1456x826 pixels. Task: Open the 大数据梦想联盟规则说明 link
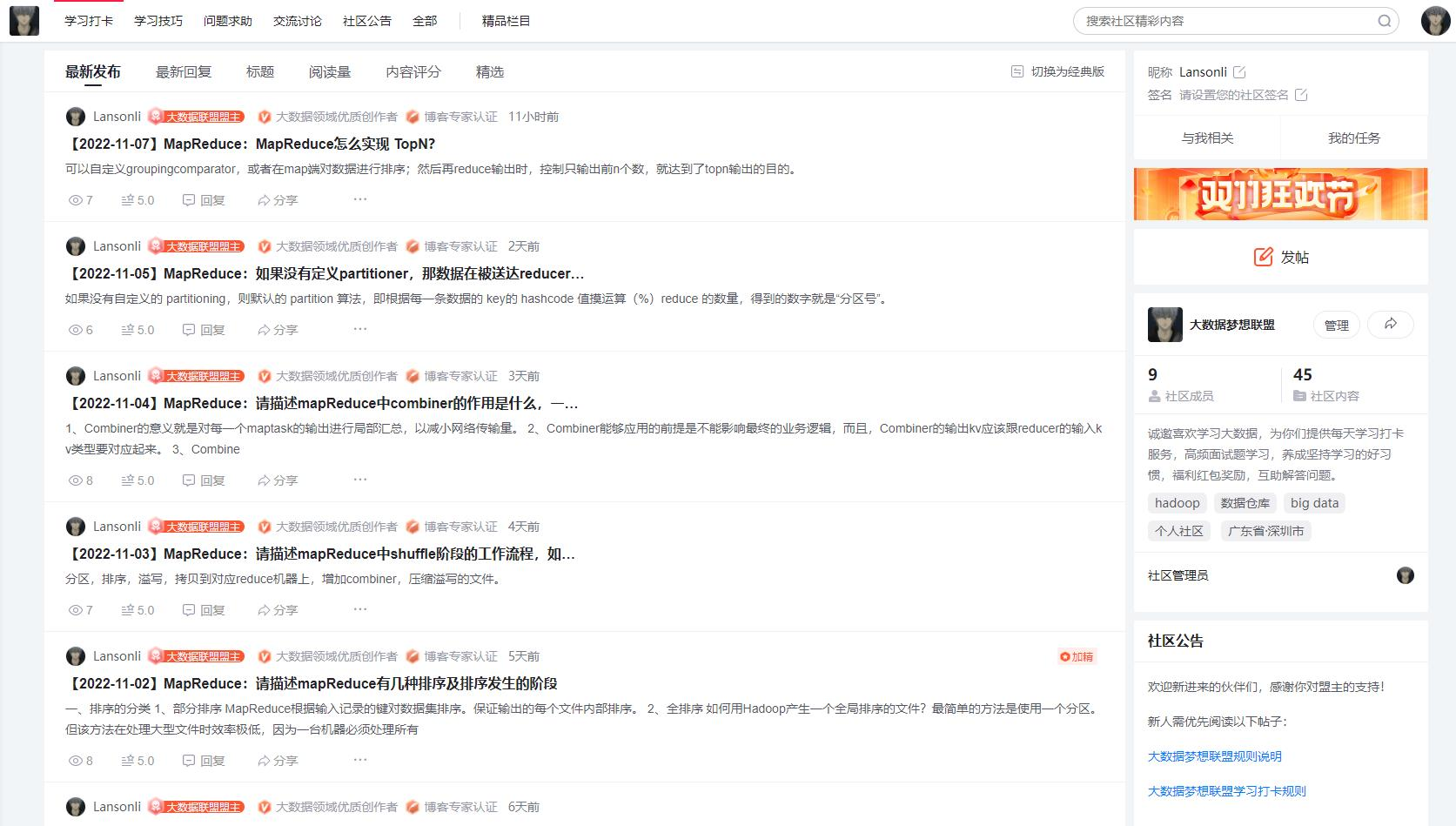[x=1215, y=756]
